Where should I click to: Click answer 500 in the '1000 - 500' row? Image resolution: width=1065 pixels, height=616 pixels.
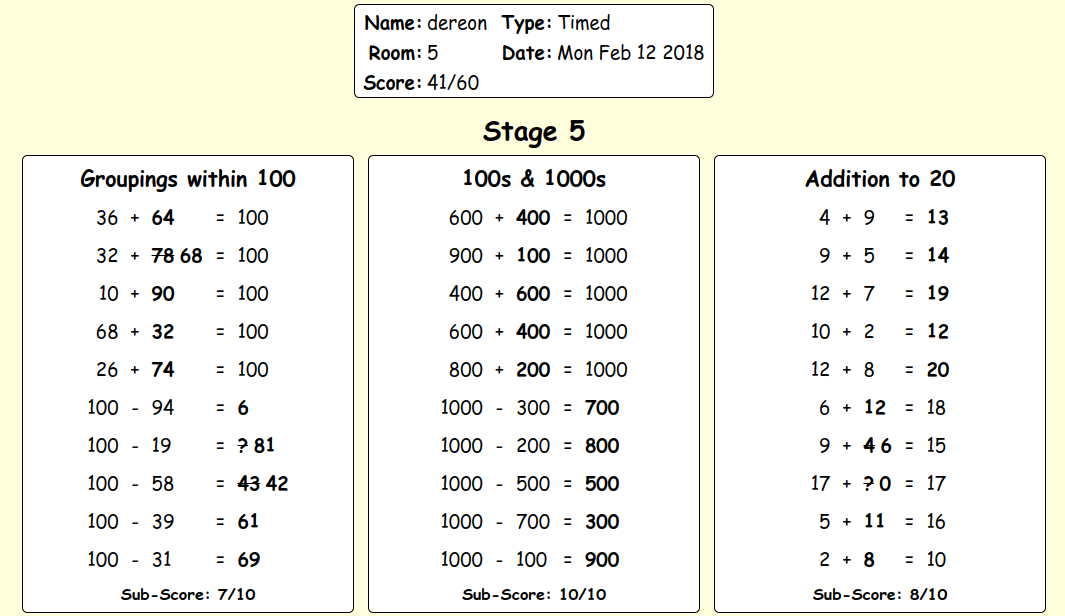tap(602, 484)
